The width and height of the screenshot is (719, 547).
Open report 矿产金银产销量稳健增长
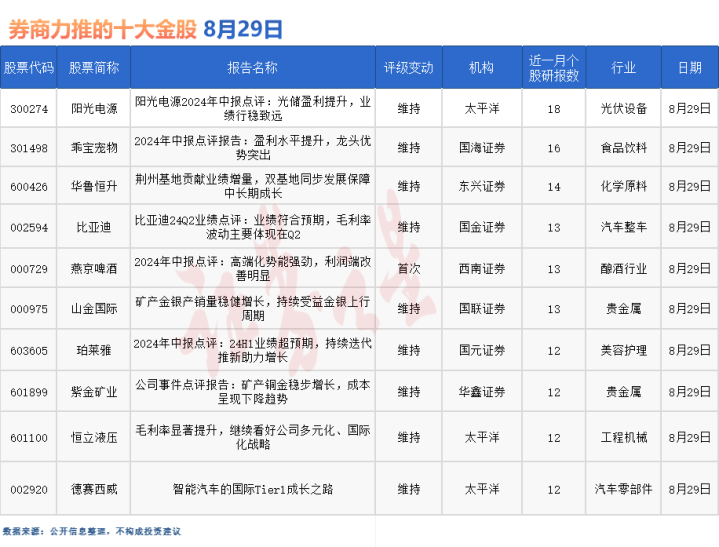[253, 309]
